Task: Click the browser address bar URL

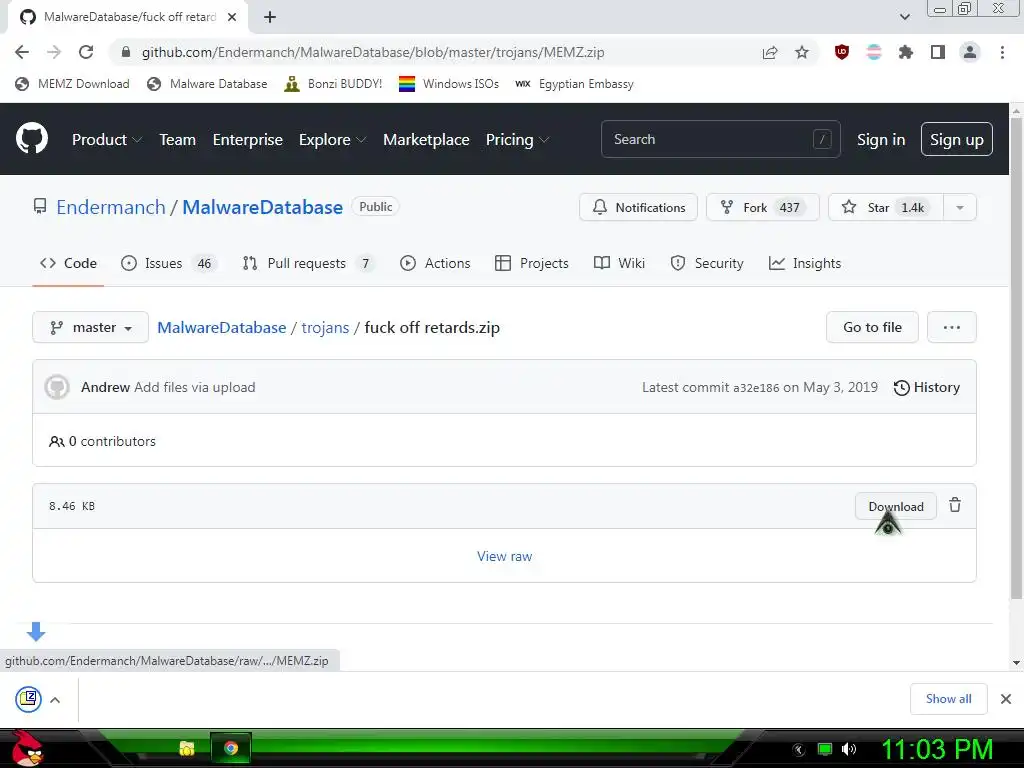Action: point(373,52)
